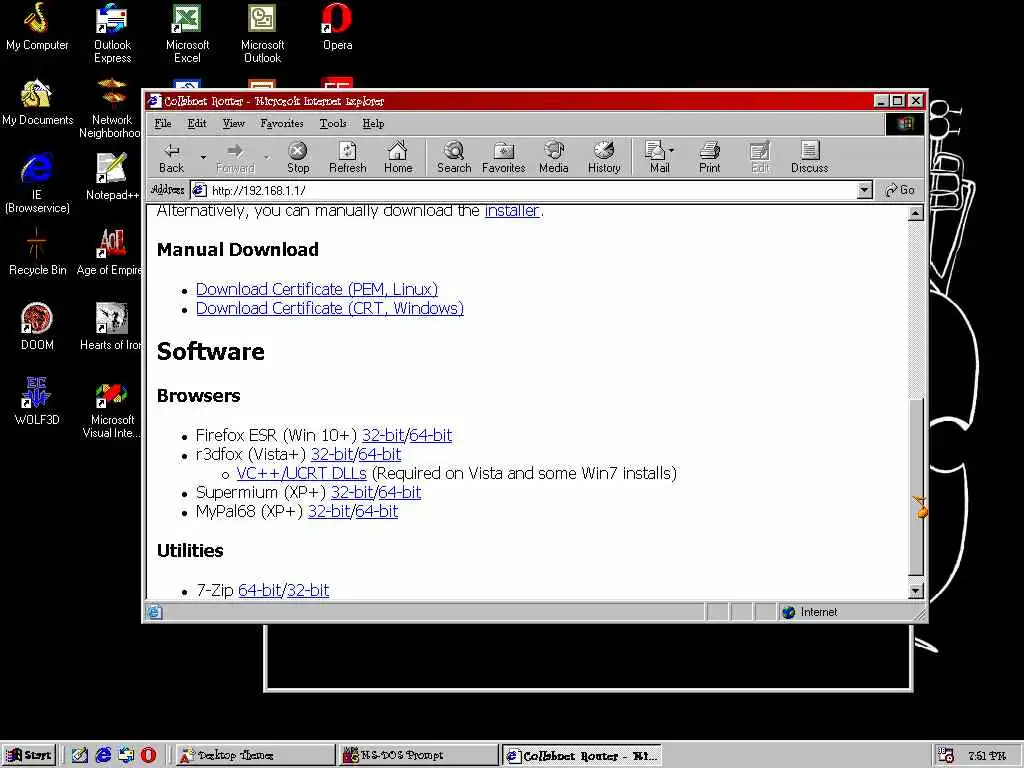Screen dimensions: 1024x768
Task: Select the Notepad++ desktop shortcut
Action: click(x=112, y=177)
